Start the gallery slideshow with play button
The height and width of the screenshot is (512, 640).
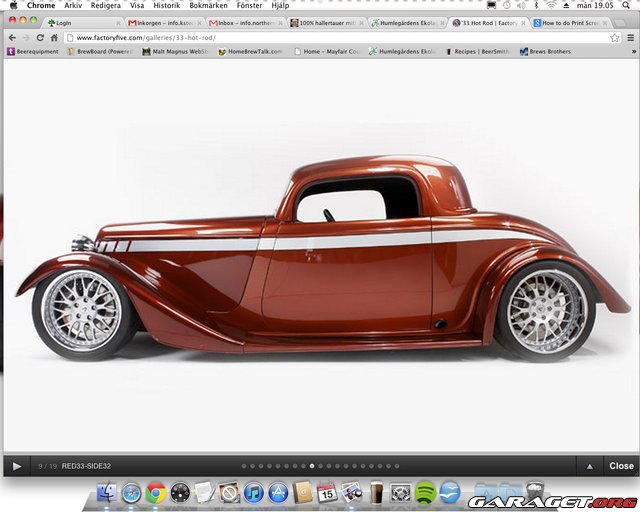click(x=17, y=466)
